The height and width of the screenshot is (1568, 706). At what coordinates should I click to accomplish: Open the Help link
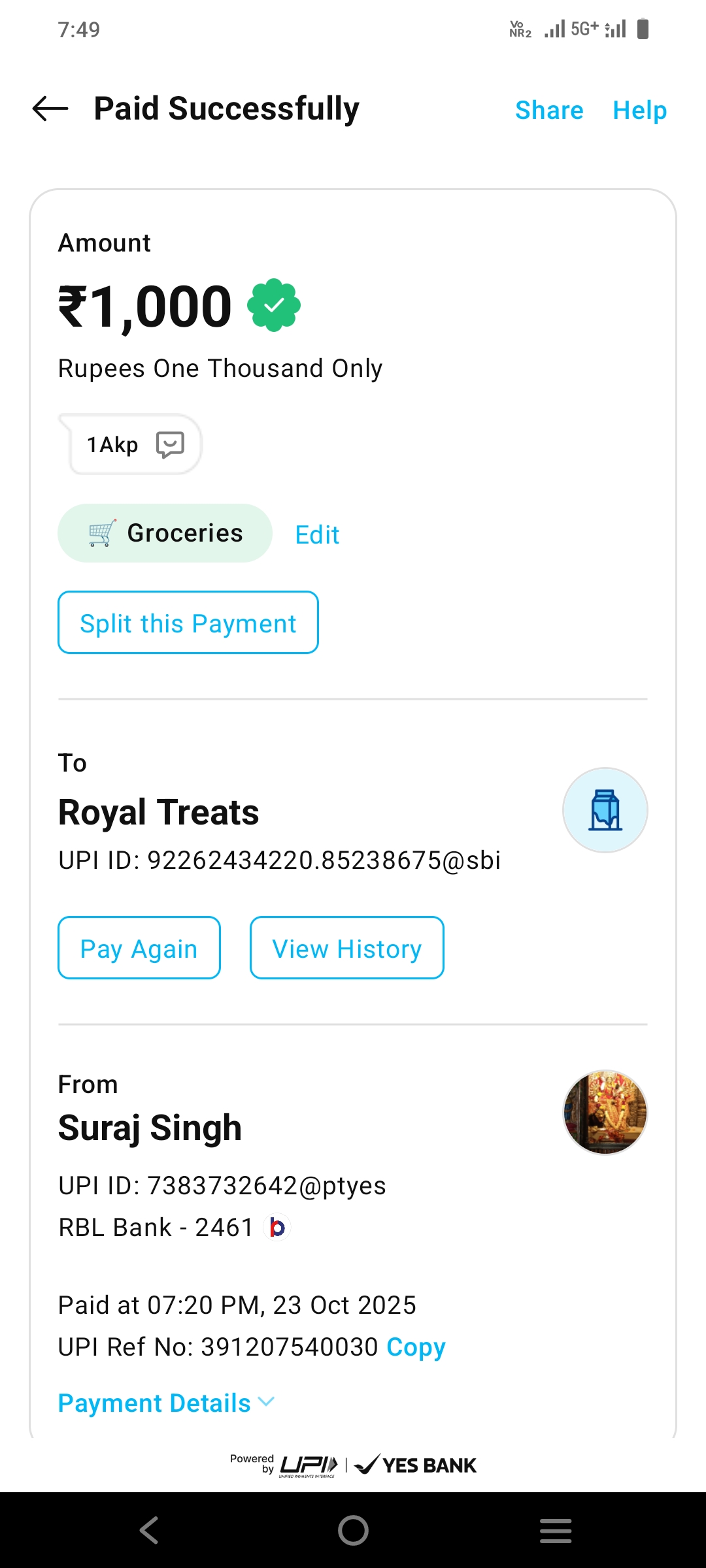coord(639,110)
